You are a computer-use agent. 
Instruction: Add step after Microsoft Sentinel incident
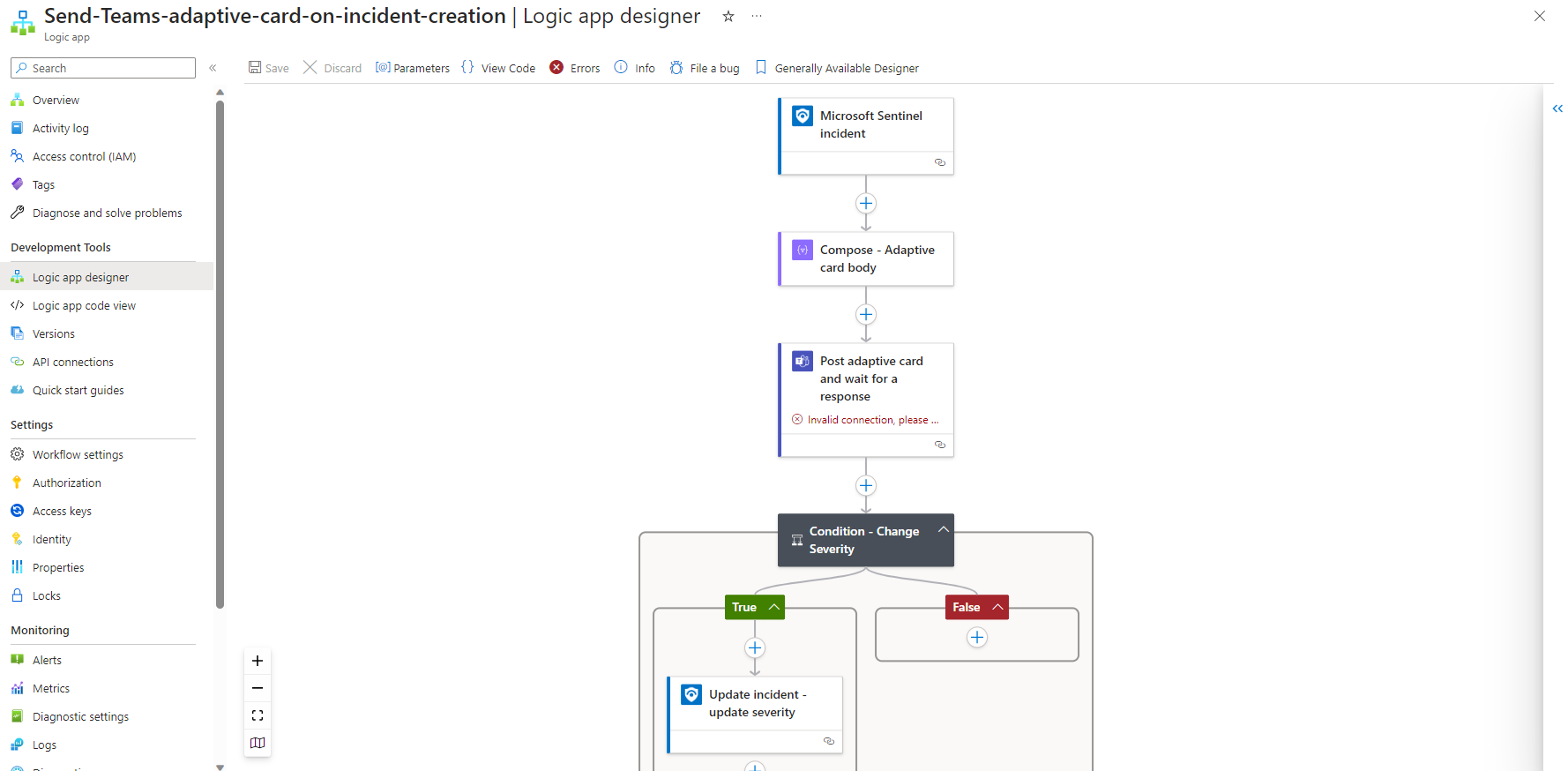tap(866, 203)
